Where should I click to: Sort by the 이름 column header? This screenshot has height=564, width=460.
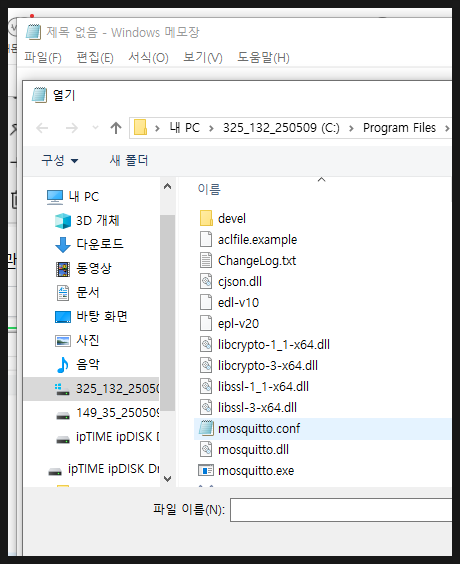(209, 189)
